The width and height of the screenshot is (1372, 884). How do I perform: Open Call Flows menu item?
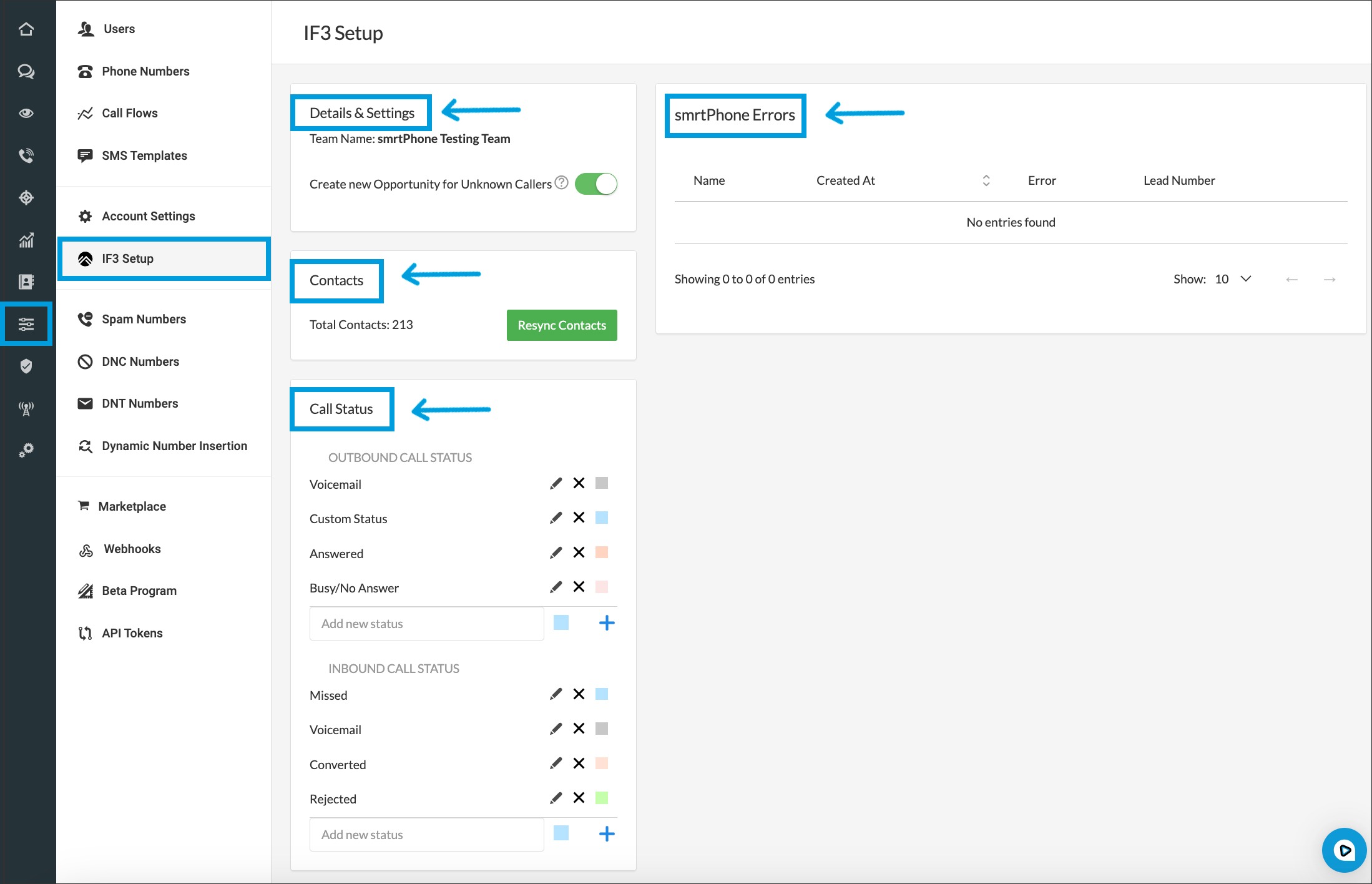coord(129,113)
